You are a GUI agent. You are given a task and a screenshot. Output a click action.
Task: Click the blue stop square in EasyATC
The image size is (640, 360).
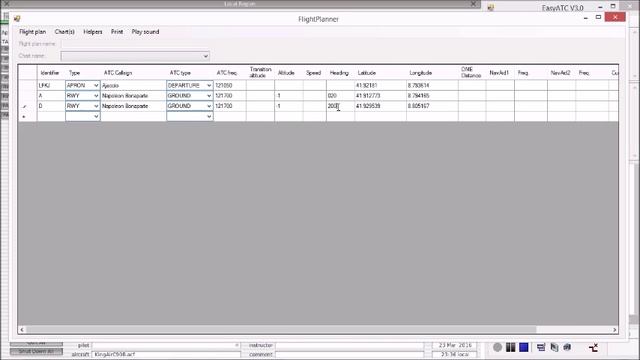pyautogui.click(x=524, y=347)
